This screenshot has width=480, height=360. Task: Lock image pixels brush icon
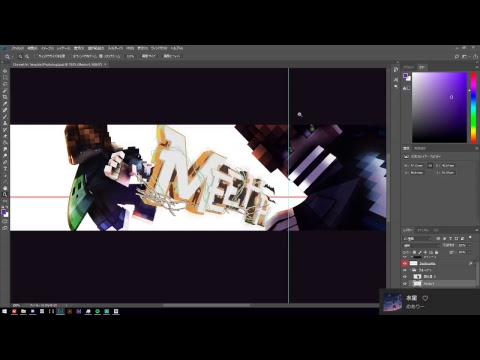(x=420, y=252)
